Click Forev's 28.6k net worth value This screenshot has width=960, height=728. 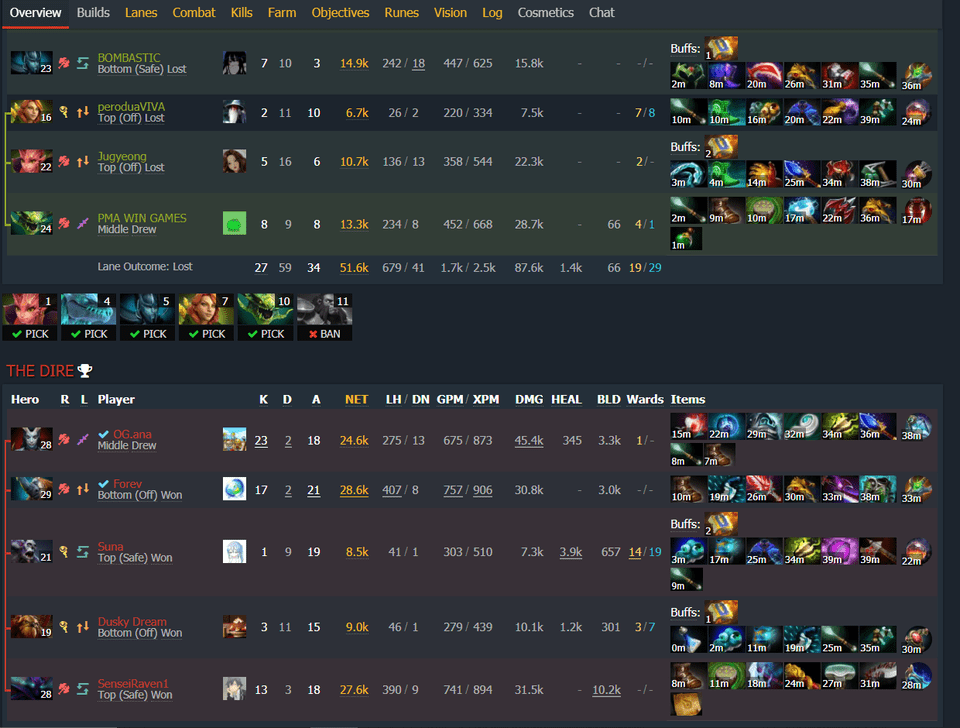point(354,490)
